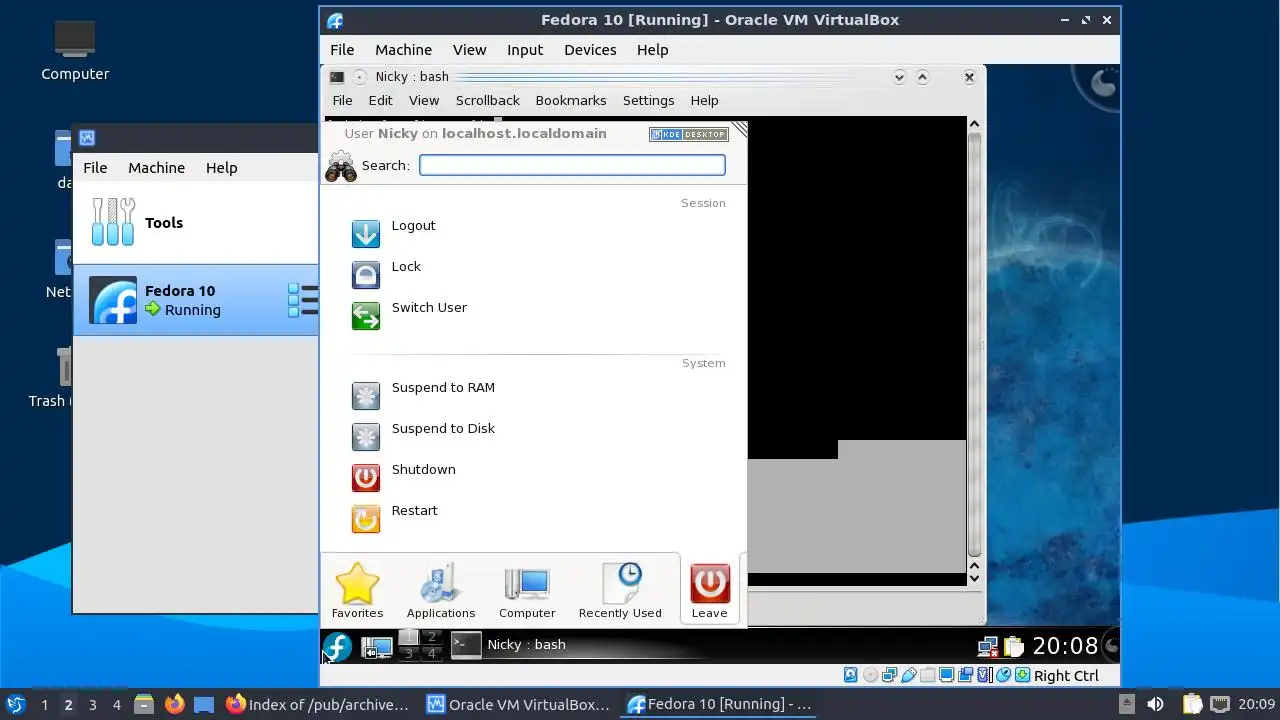Focus the kickoff Search field
Viewport: 1280px width, 720px height.
click(x=572, y=165)
